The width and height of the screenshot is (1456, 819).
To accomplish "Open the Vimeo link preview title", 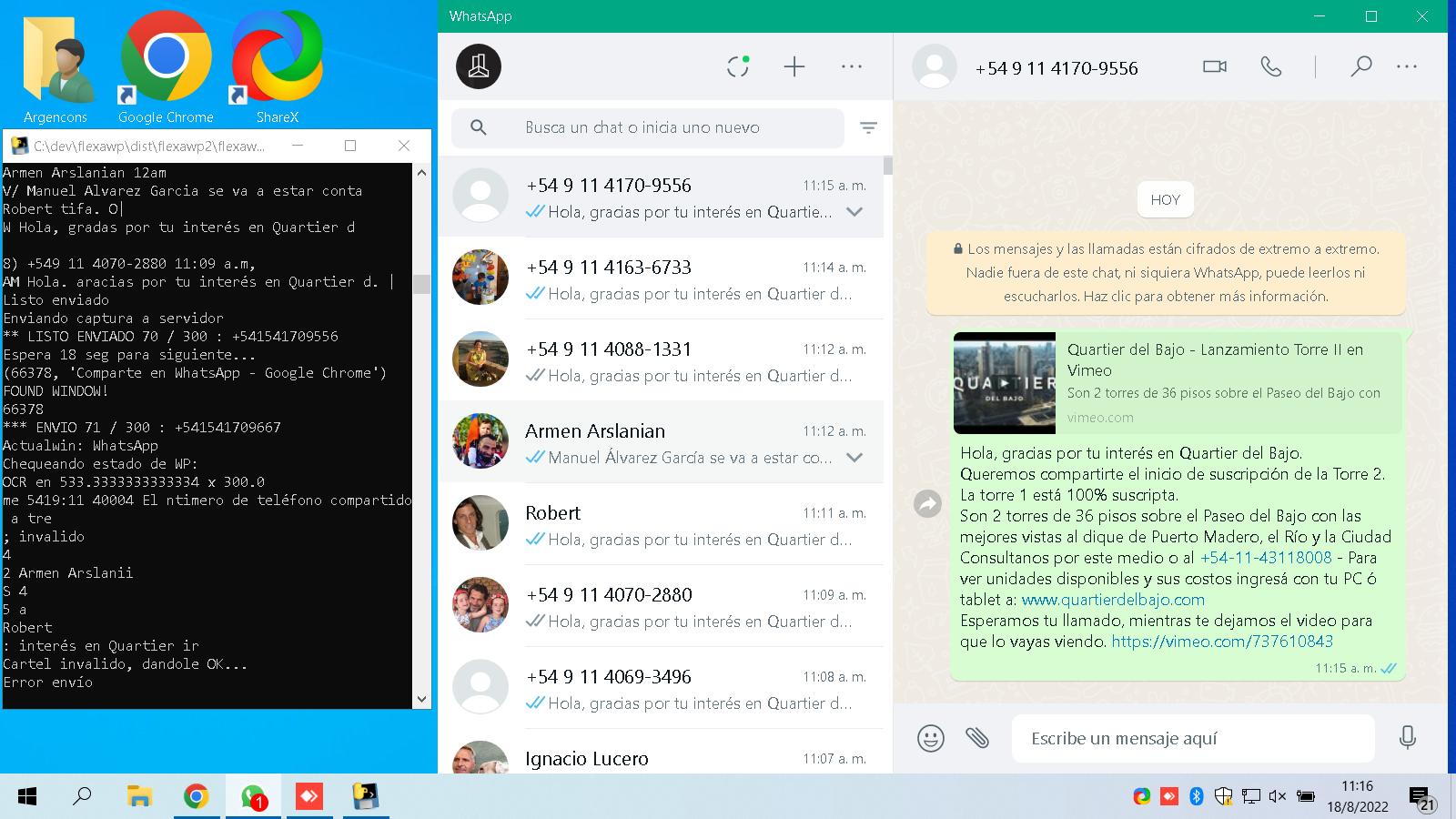I will (x=1216, y=359).
